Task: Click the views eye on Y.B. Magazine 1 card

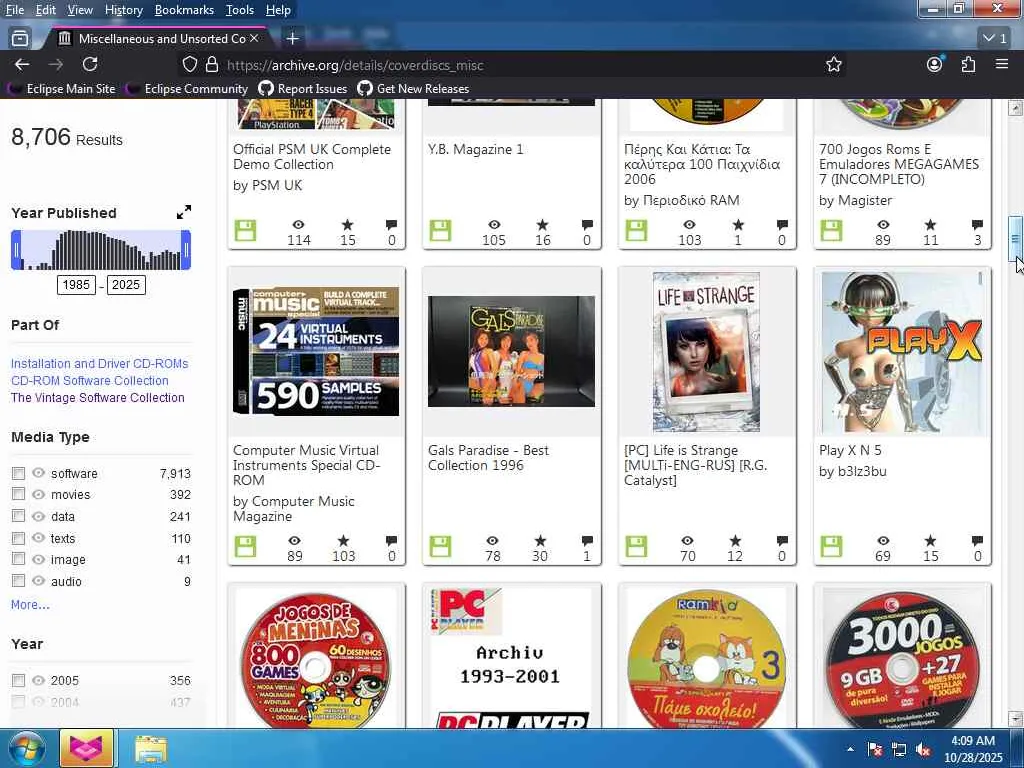Action: click(494, 225)
